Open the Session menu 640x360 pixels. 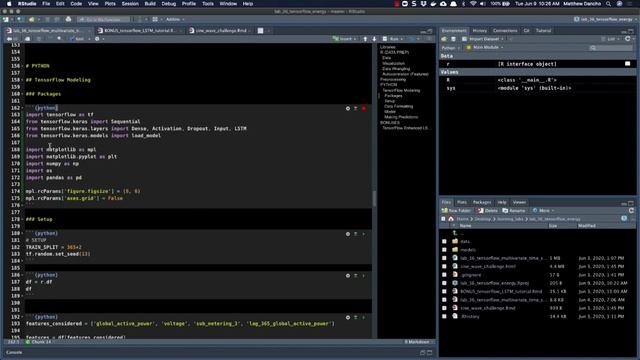130,4
